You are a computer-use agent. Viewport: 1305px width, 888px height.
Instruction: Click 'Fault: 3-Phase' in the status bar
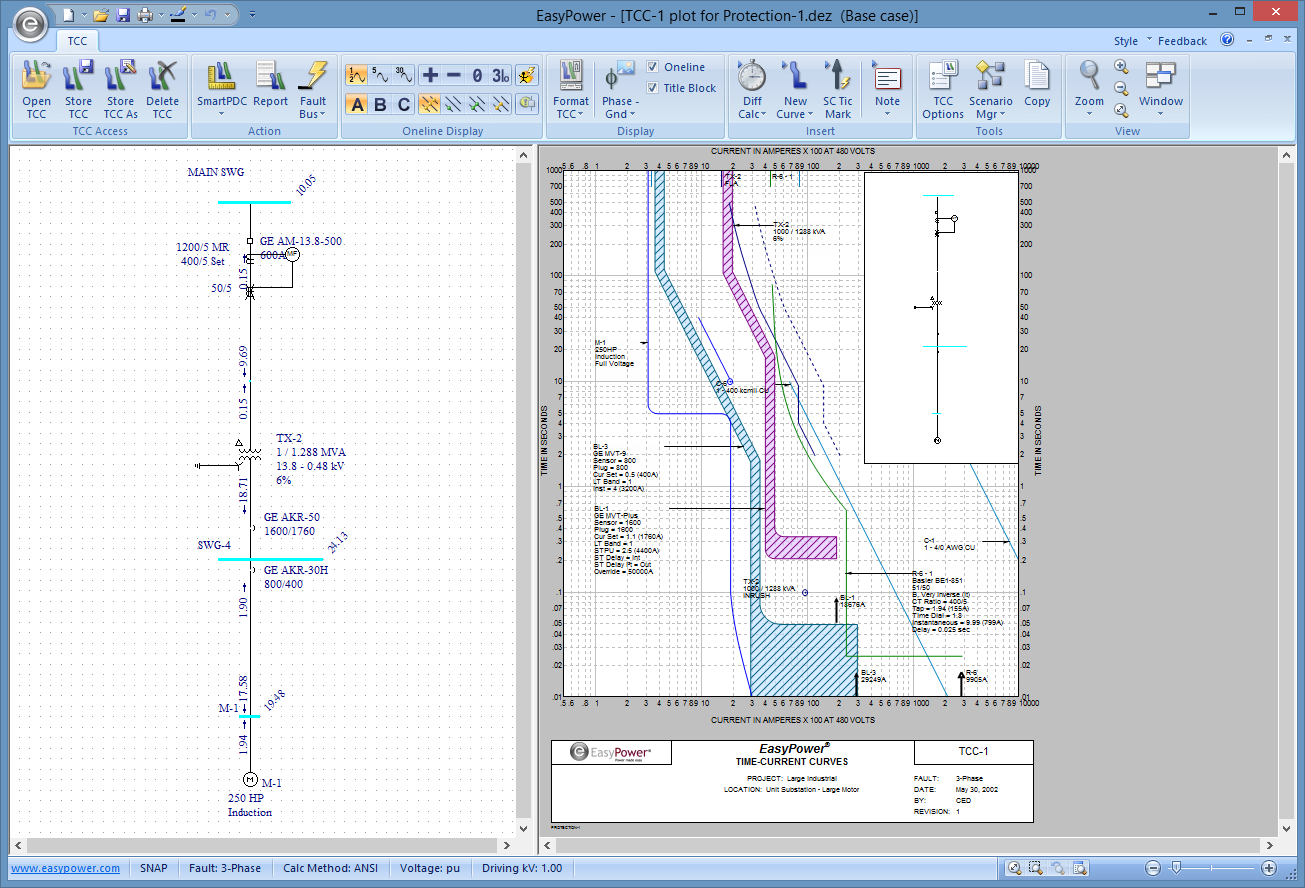coord(225,868)
